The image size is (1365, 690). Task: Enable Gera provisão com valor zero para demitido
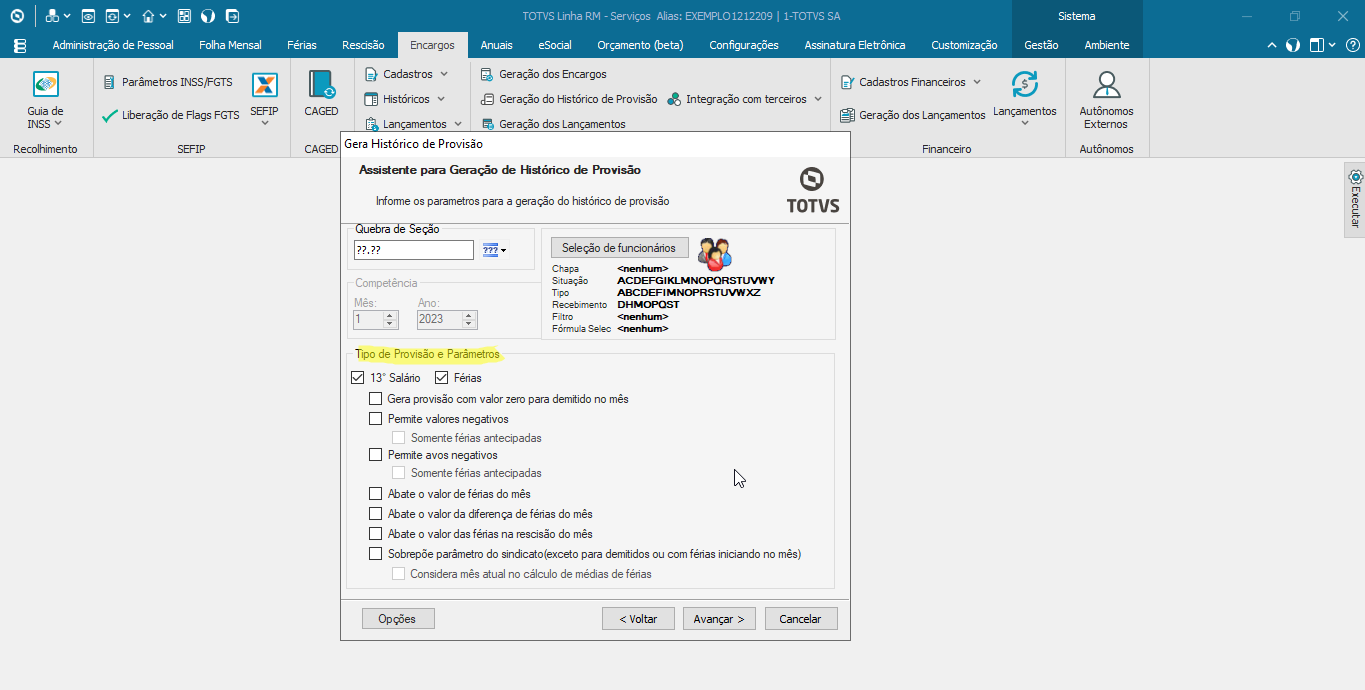coord(376,399)
